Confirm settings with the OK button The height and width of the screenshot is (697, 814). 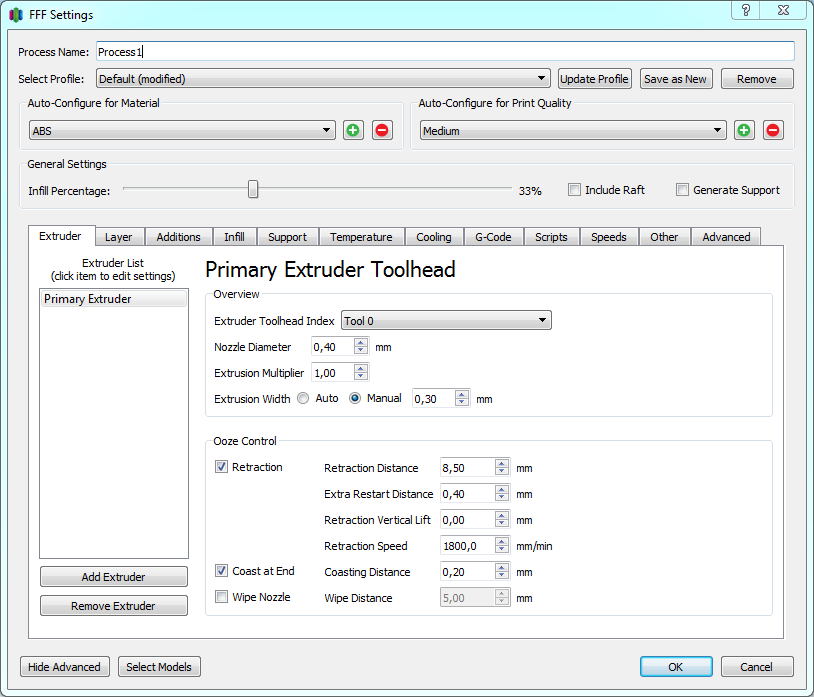coord(676,667)
